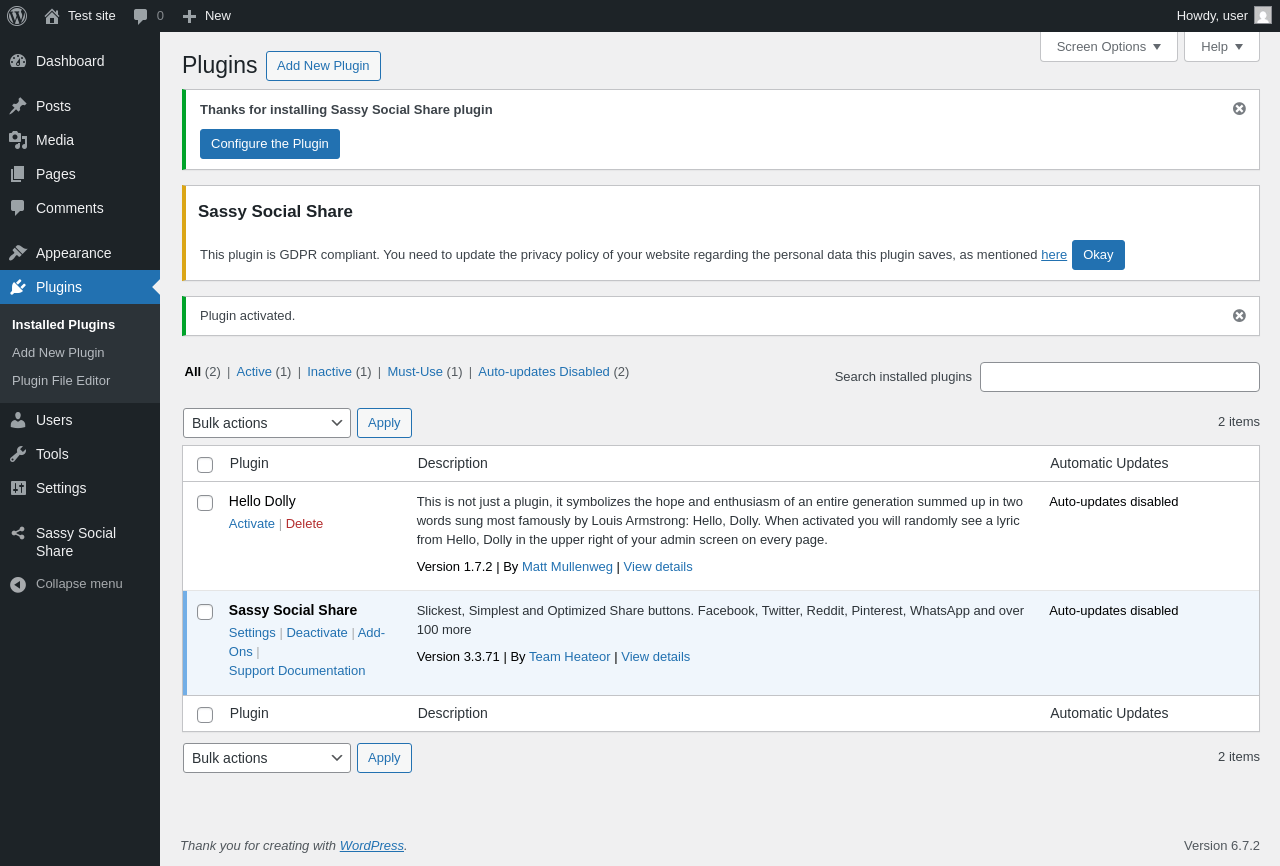Viewport: 1280px width, 866px height.
Task: Dismiss the 'Plugin activated' notice
Action: (1239, 316)
